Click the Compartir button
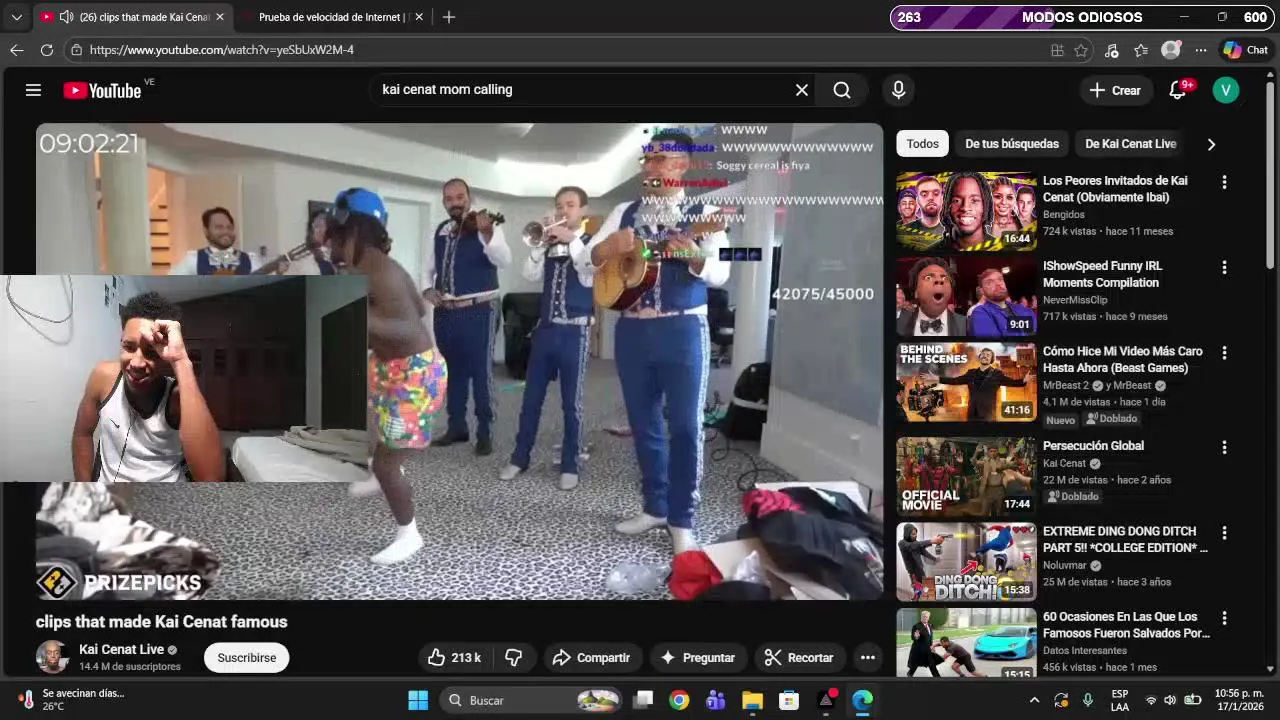Image resolution: width=1280 pixels, height=720 pixels. (x=591, y=657)
